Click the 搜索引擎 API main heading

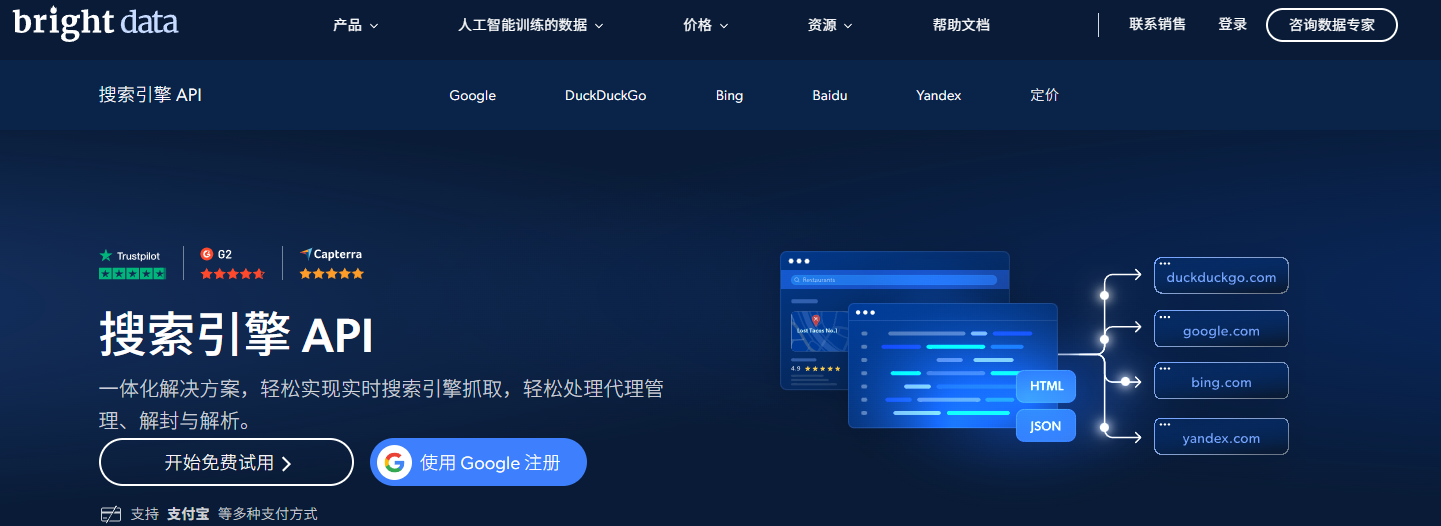236,334
